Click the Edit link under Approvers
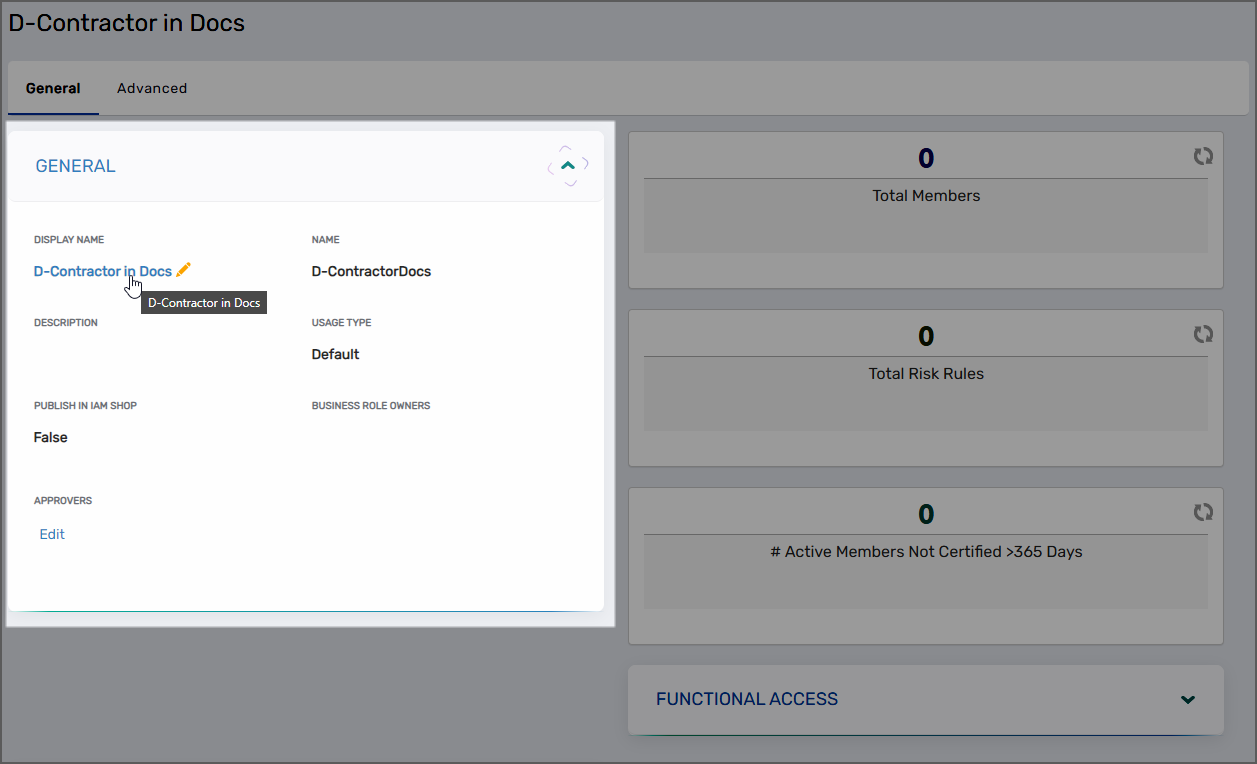The image size is (1257, 764). [52, 534]
